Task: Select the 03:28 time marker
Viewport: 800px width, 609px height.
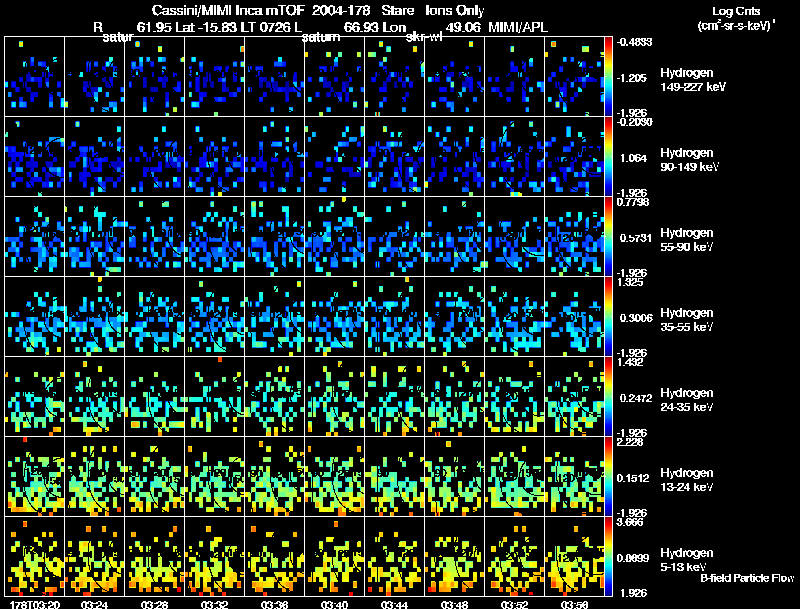Action: tap(154, 604)
